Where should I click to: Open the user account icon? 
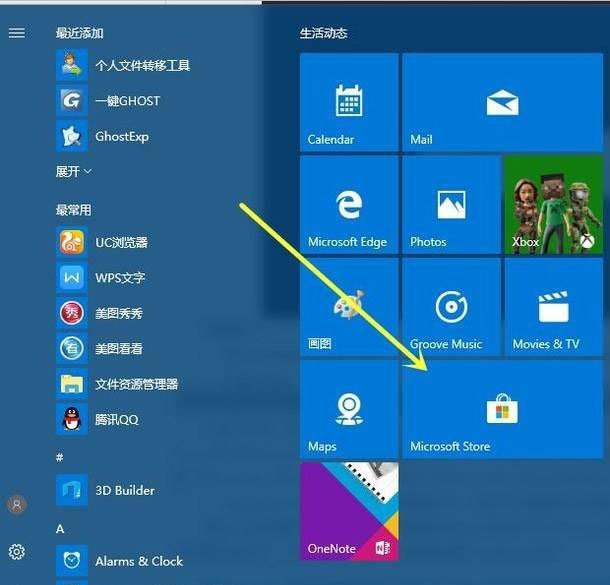[17, 505]
